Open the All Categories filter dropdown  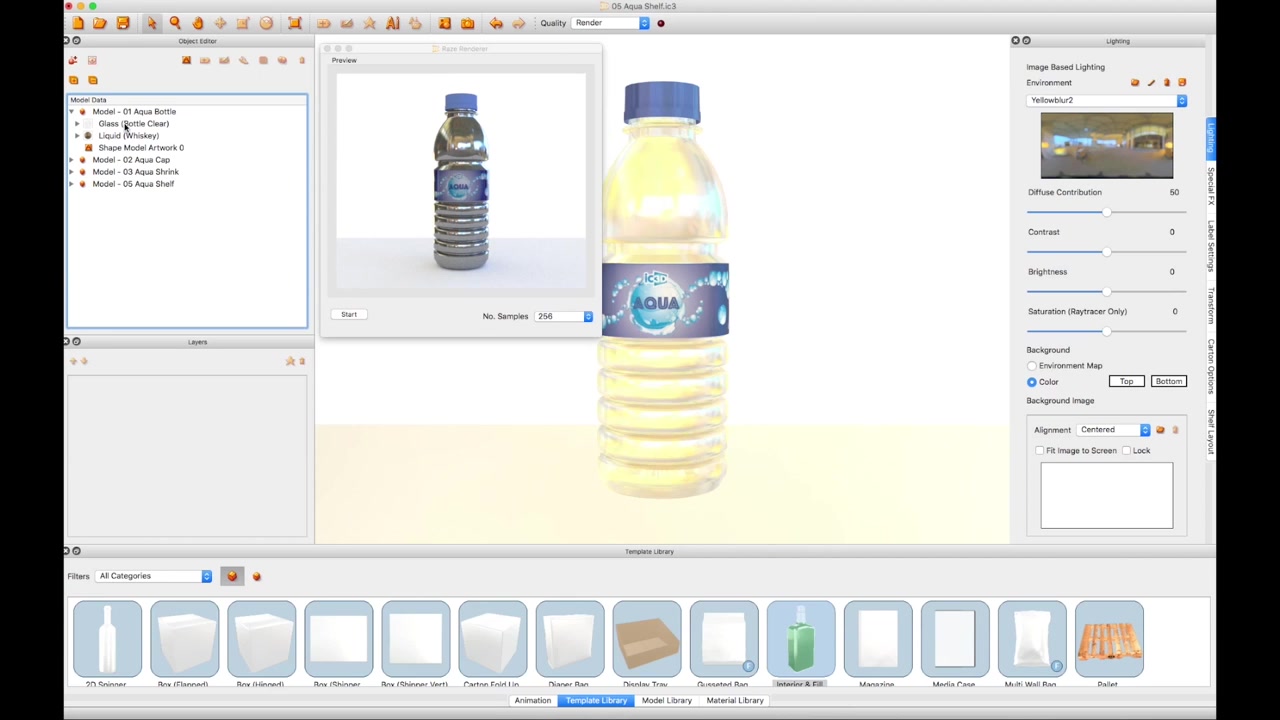[154, 576]
